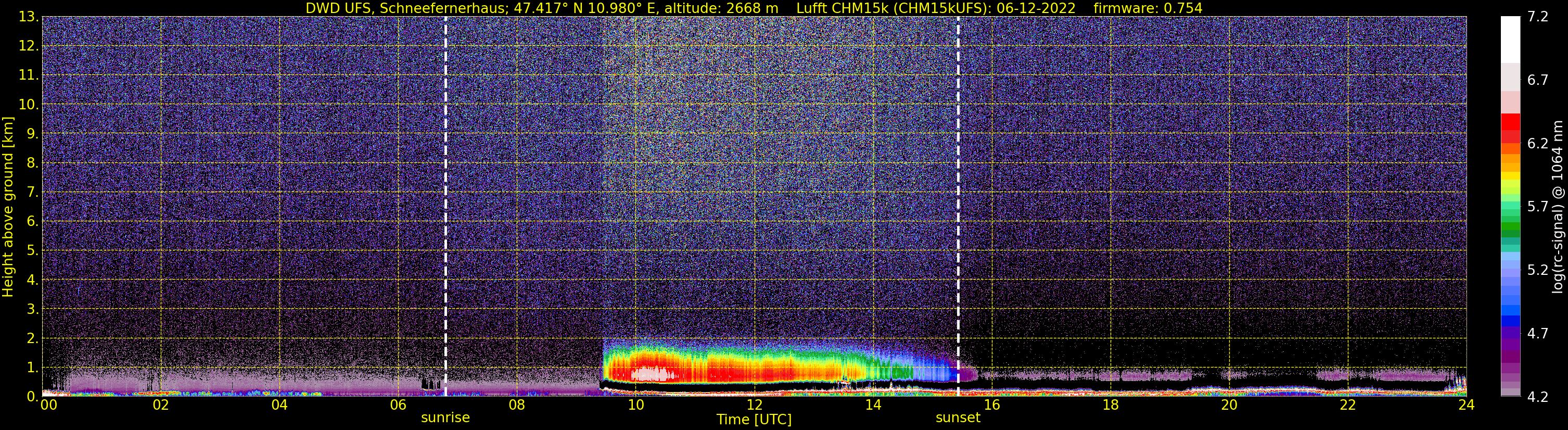1568x430 pixels.
Task: Click the height axis tick label 12
Action: (x=28, y=46)
